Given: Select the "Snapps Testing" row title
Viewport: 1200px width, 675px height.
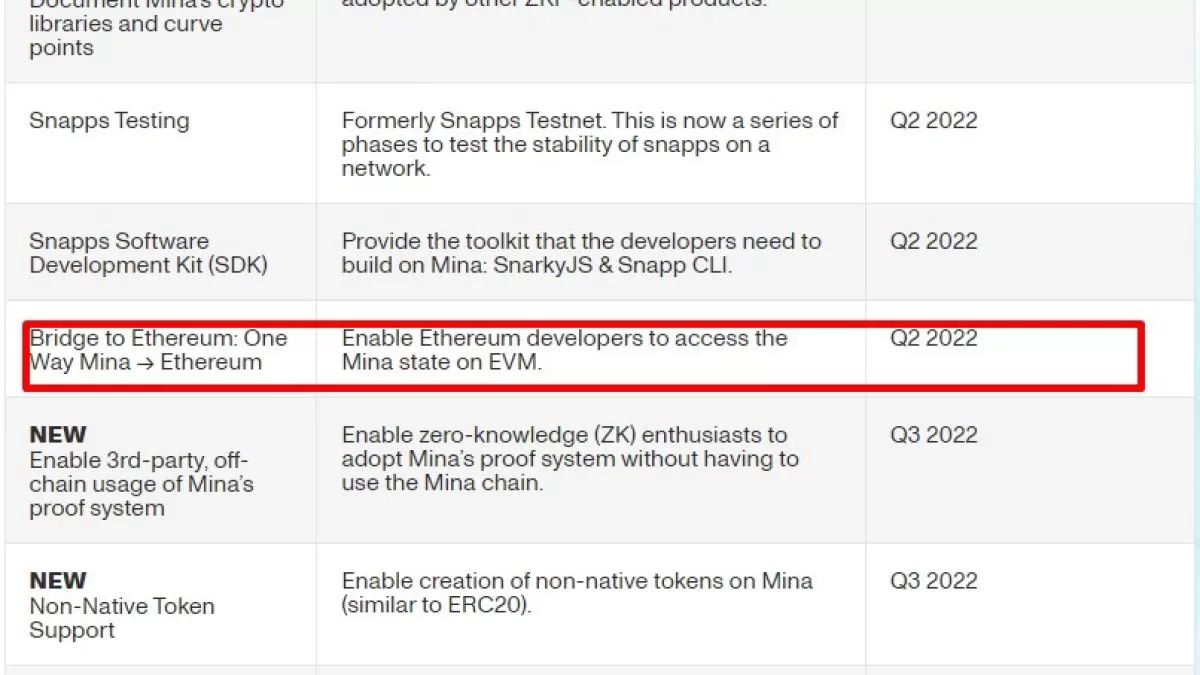Looking at the screenshot, I should click(109, 121).
